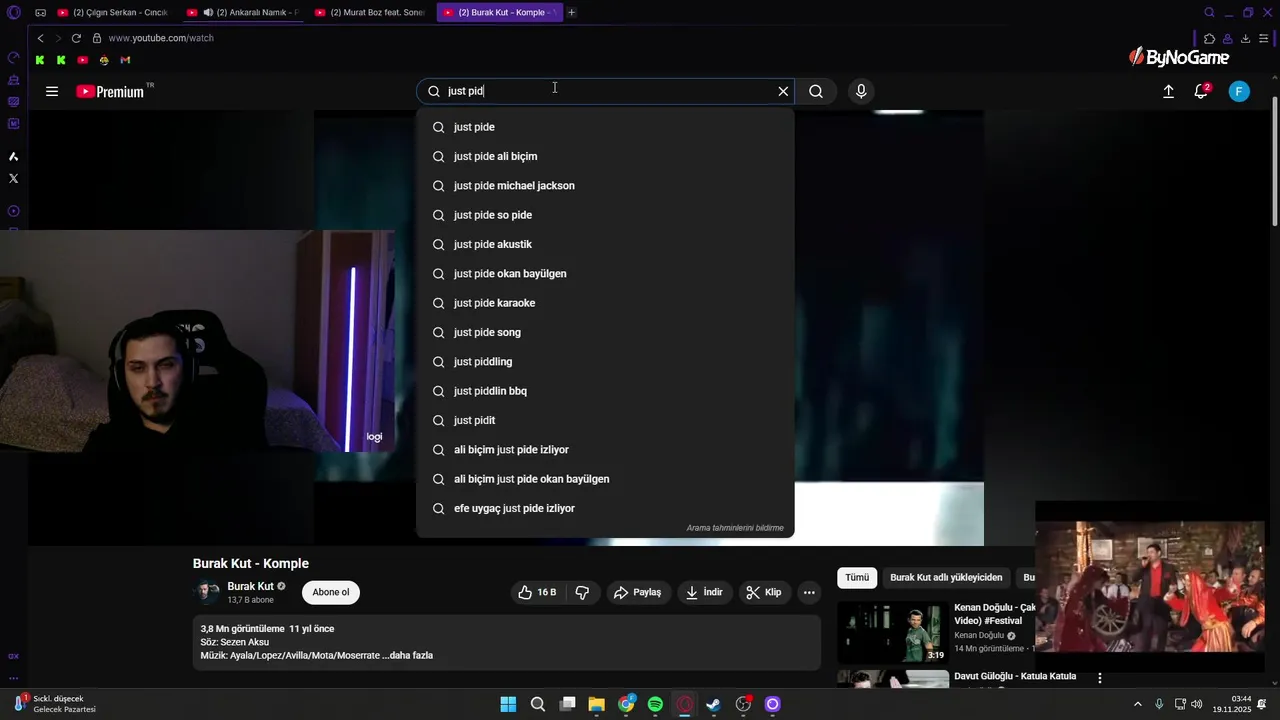Image resolution: width=1280 pixels, height=720 pixels.
Task: Dislike the video with thumbs-down
Action: pos(582,592)
